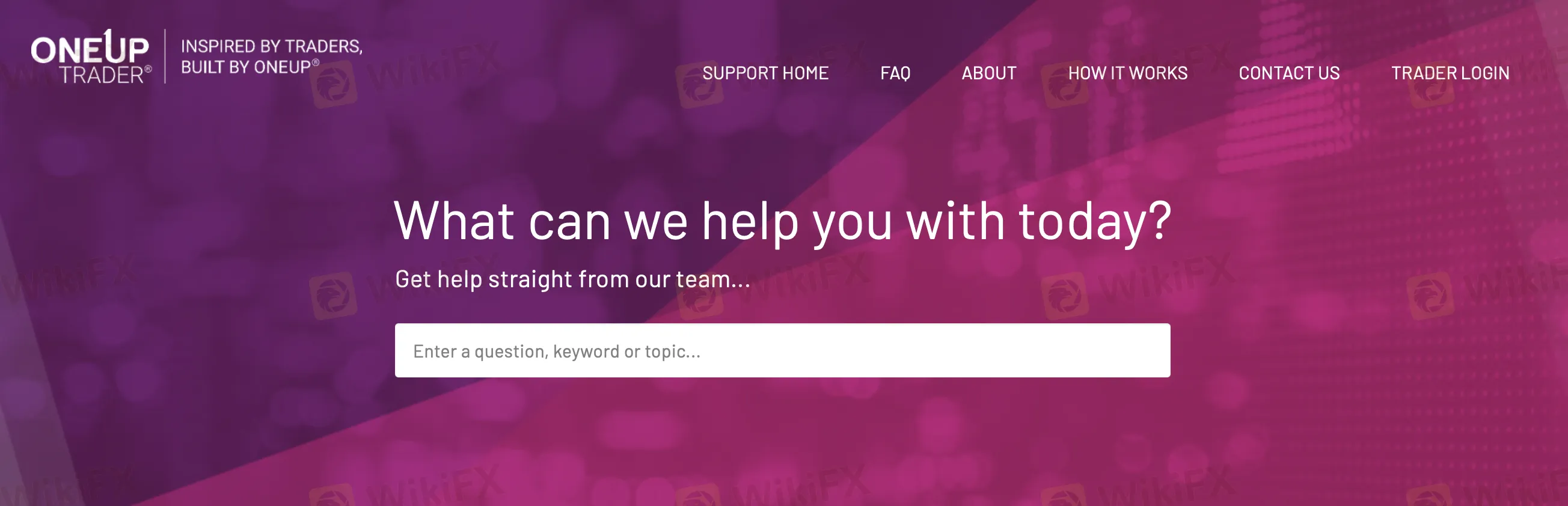Go to Trader Login
Viewport: 1568px width, 506px height.
pyautogui.click(x=1450, y=73)
